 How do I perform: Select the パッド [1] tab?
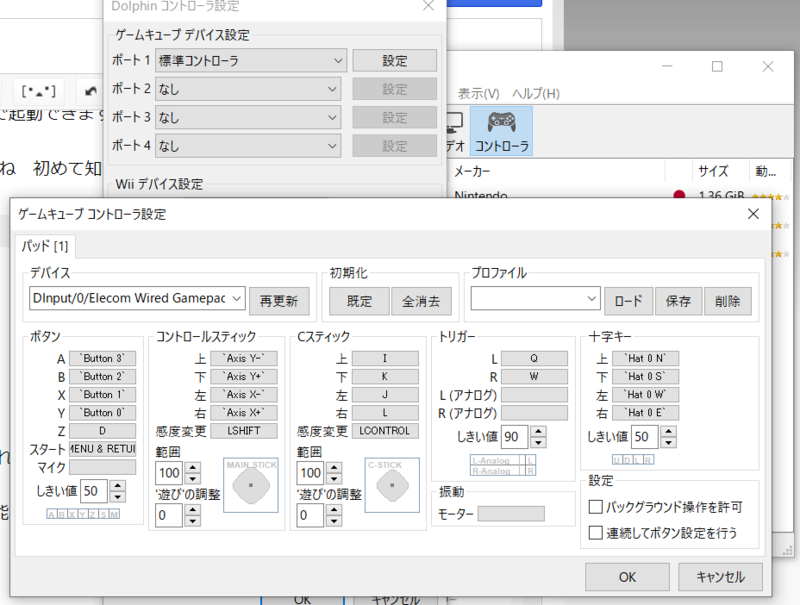point(44,246)
